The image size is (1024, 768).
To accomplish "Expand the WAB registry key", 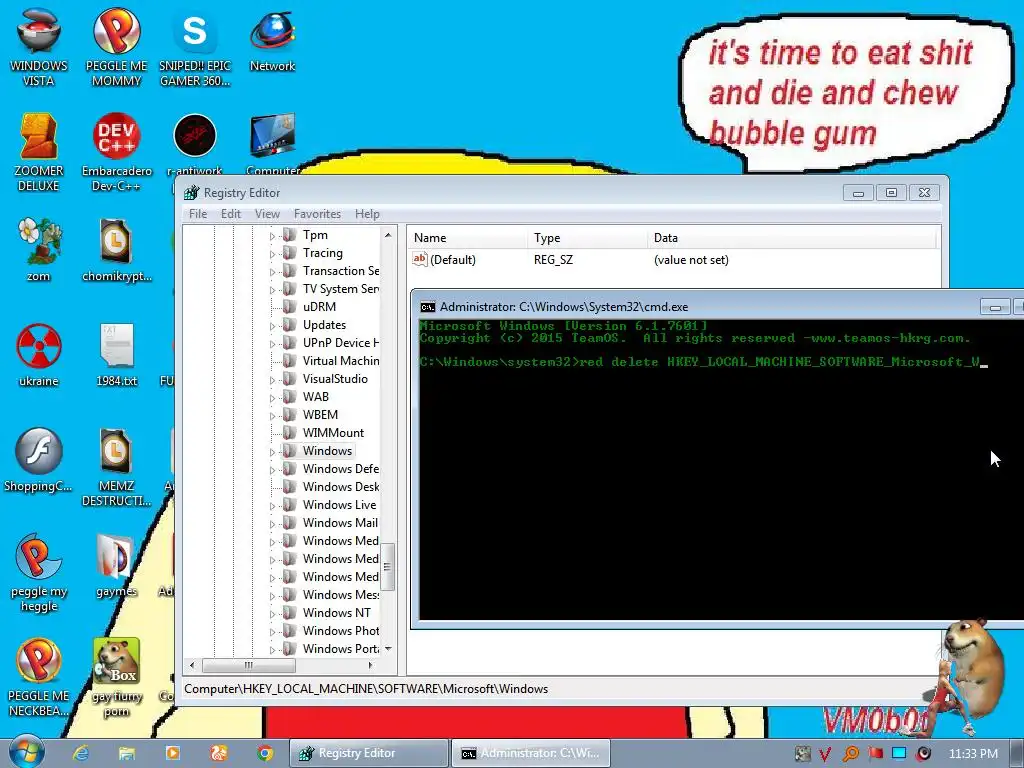I will [272, 397].
